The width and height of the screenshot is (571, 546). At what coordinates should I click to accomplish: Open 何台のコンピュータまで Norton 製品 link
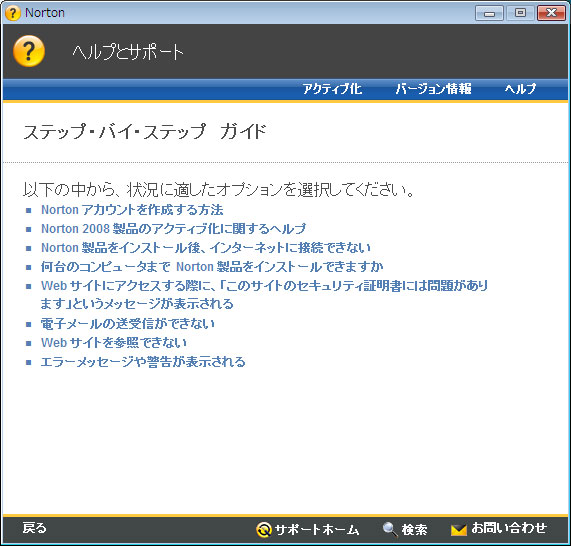(212, 267)
